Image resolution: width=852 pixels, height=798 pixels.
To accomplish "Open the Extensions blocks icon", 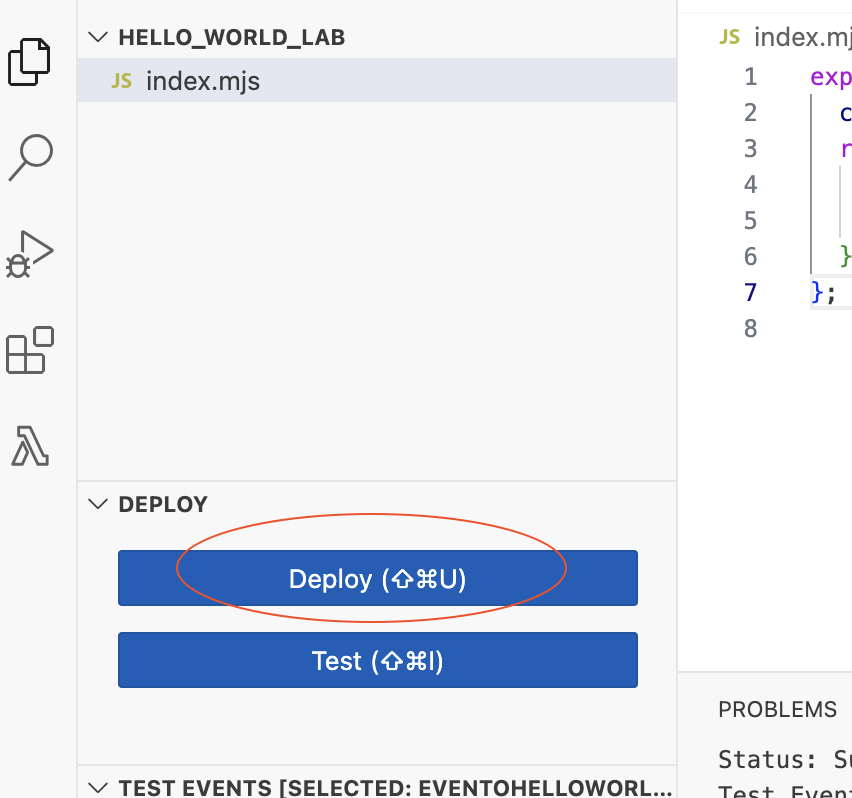I will (x=30, y=350).
